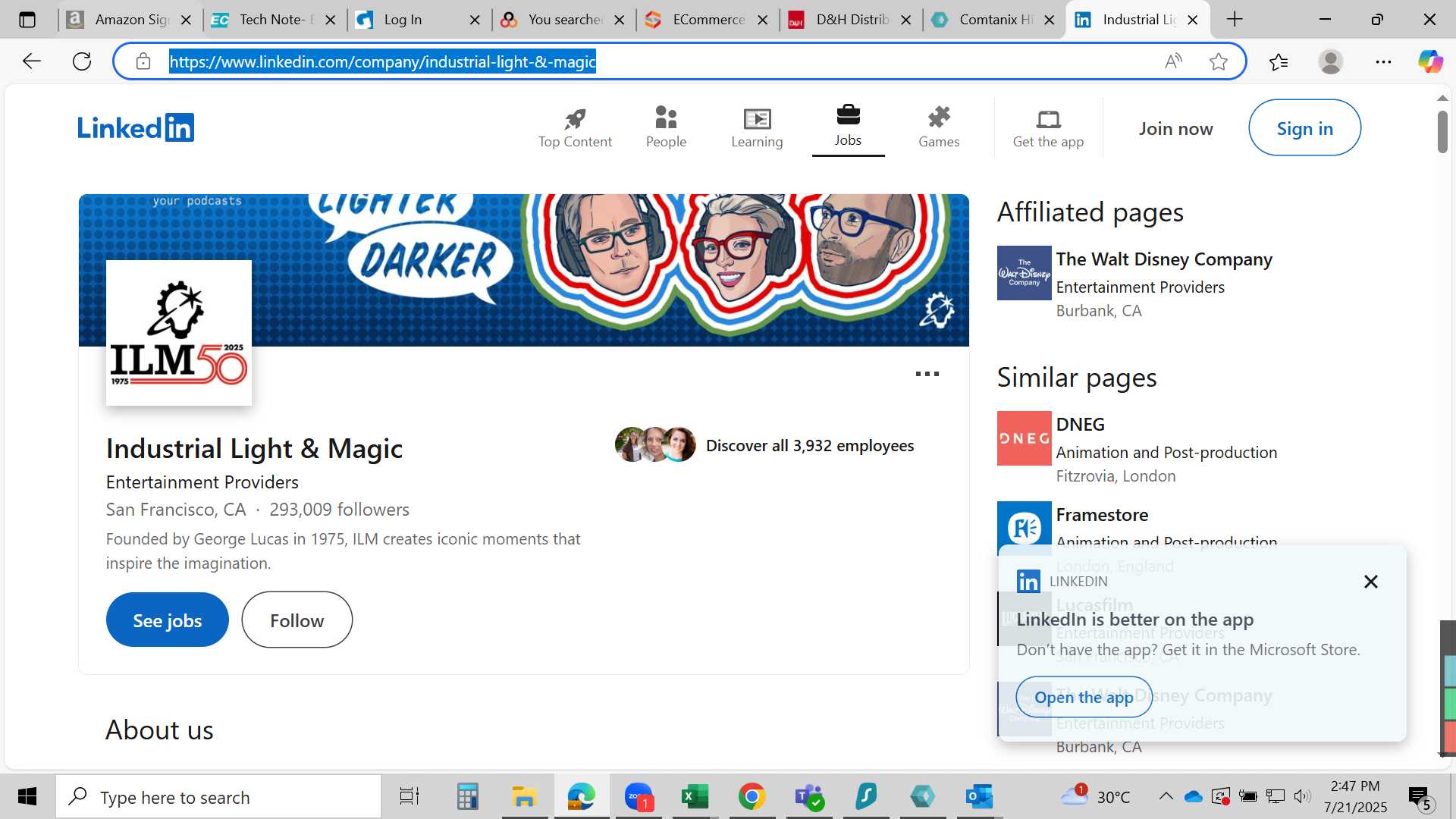
Task: Click the 30°C weather widget
Action: click(1095, 796)
